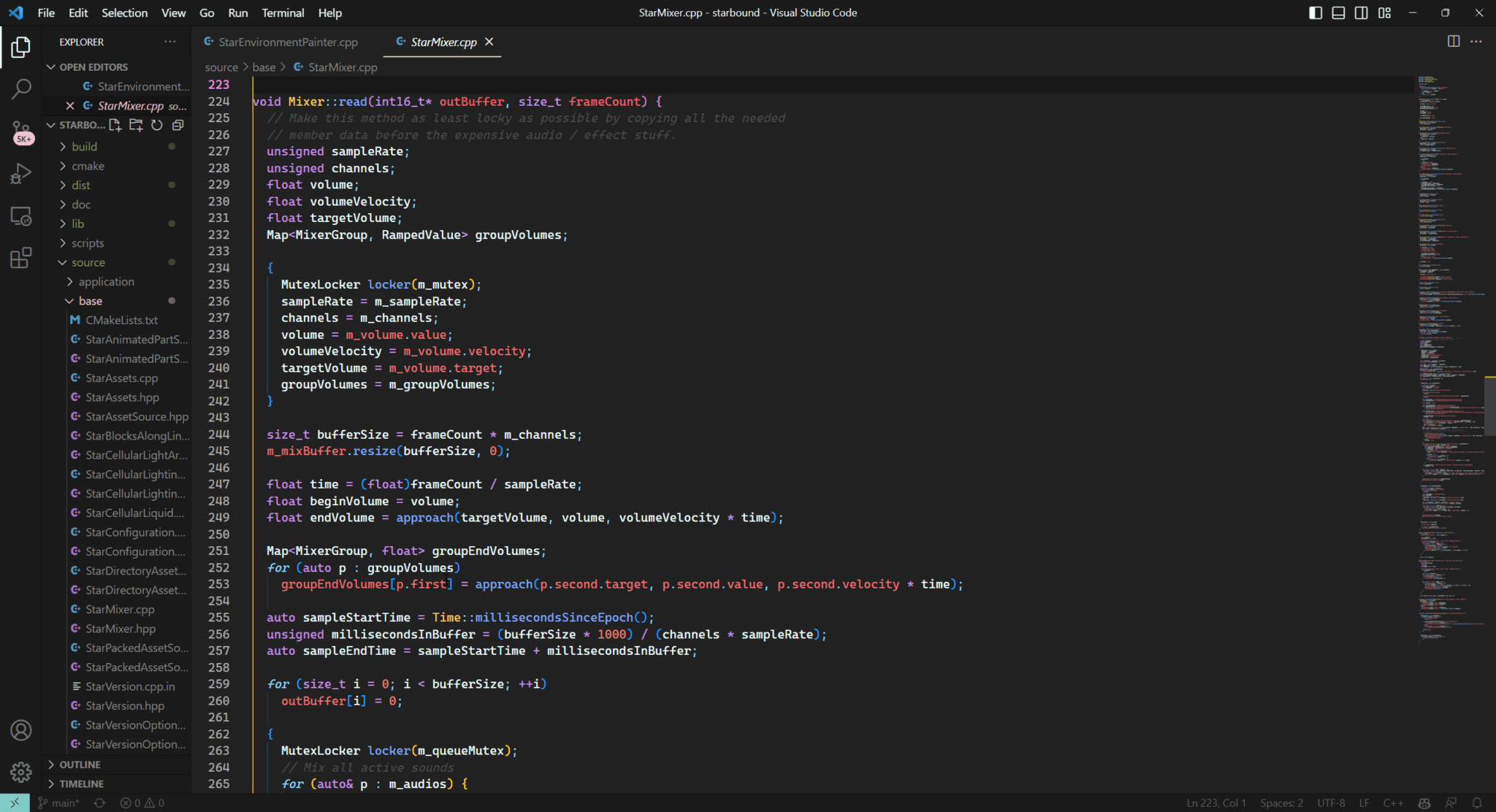Open Source Control view with 5K+ badge
Image resolution: width=1496 pixels, height=812 pixels.
(x=21, y=132)
